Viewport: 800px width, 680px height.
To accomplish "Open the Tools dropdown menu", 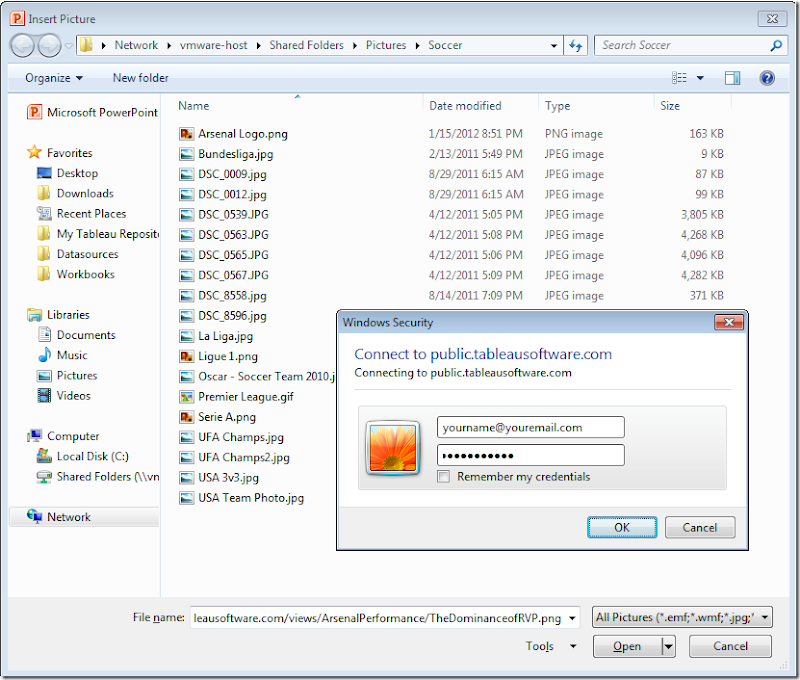I will coord(551,646).
